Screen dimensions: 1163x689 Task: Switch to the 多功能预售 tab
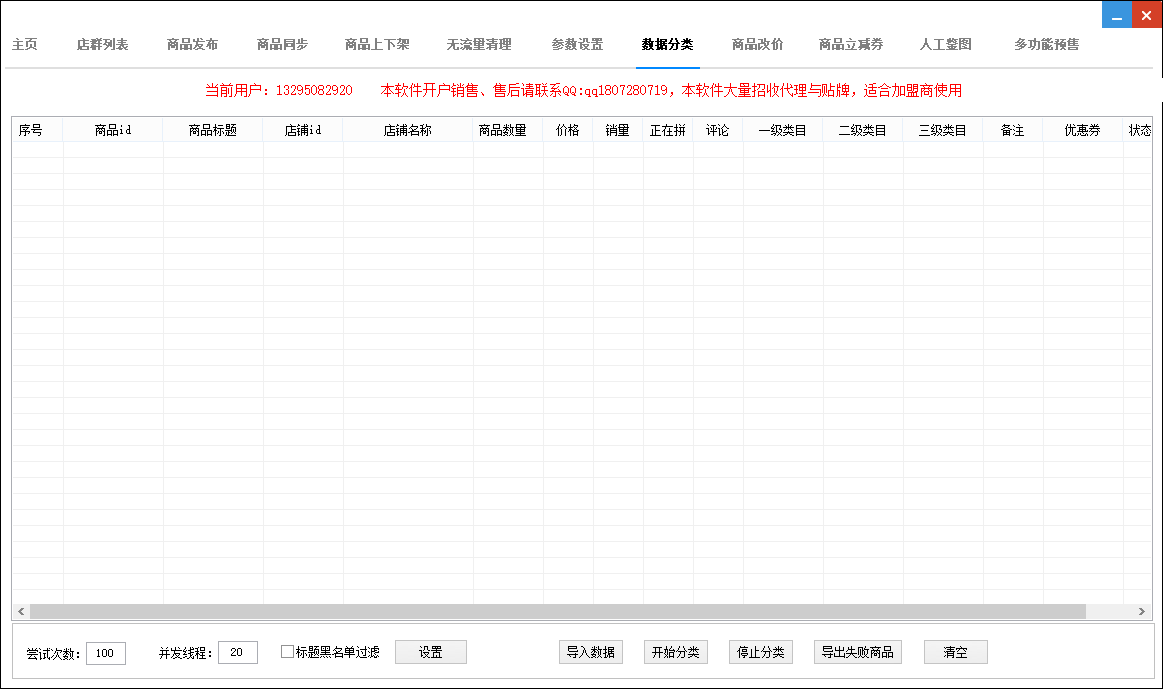click(x=1046, y=45)
